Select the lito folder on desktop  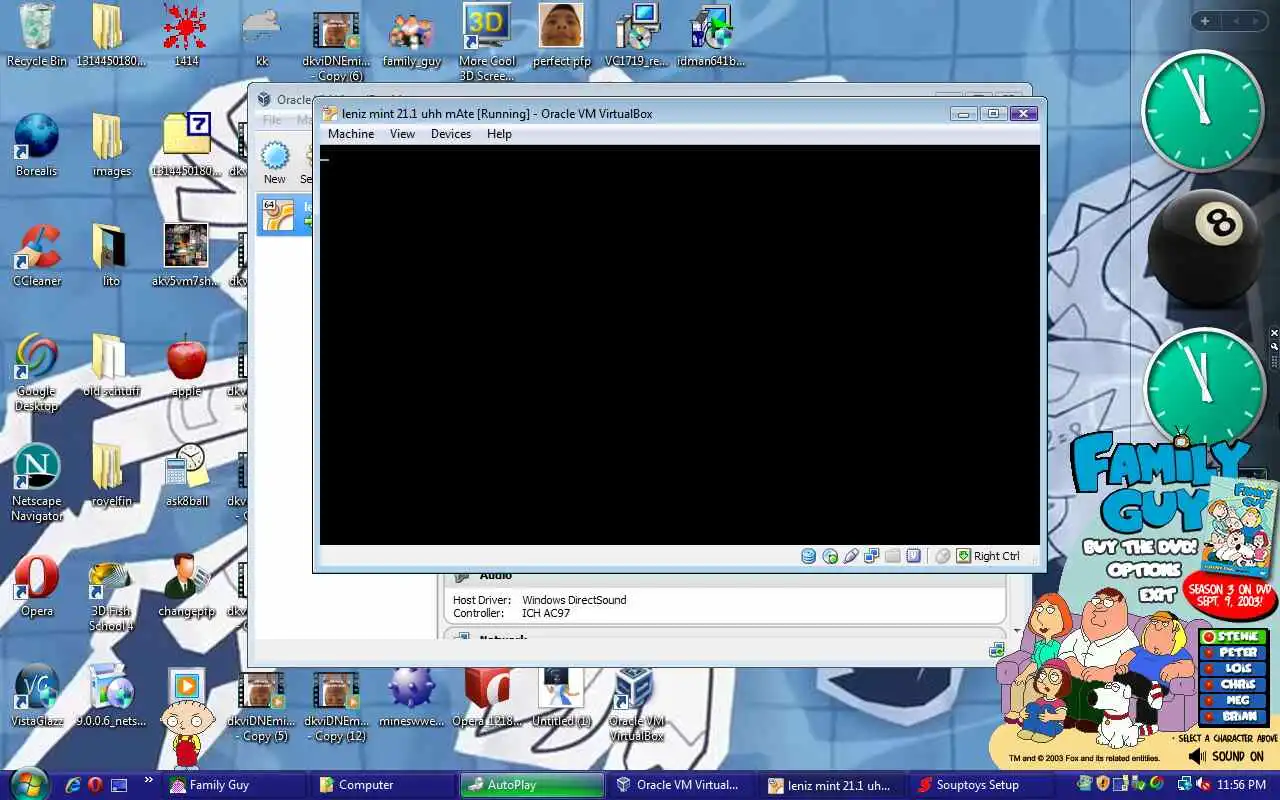point(111,255)
